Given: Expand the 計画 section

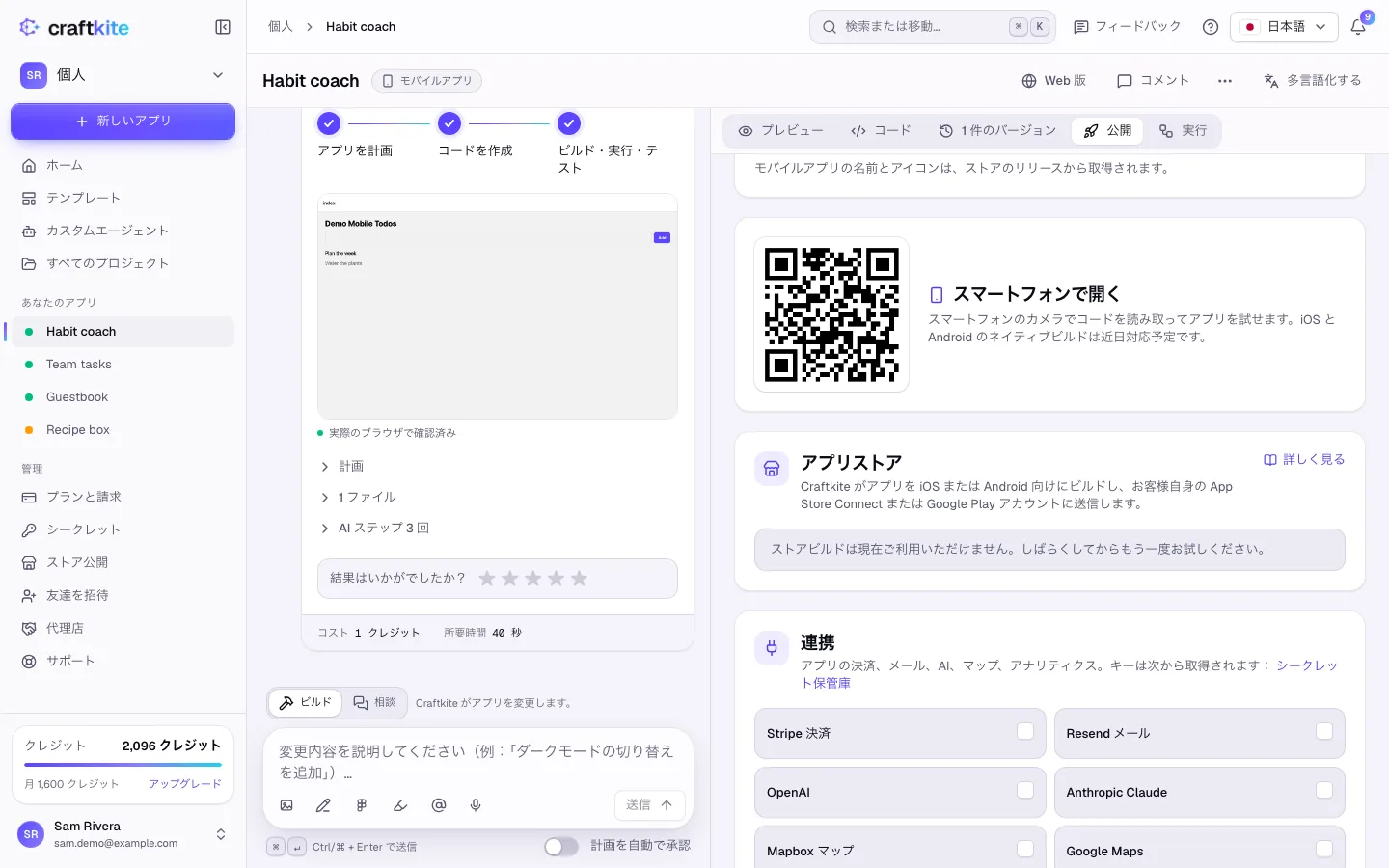Looking at the screenshot, I should [342, 466].
